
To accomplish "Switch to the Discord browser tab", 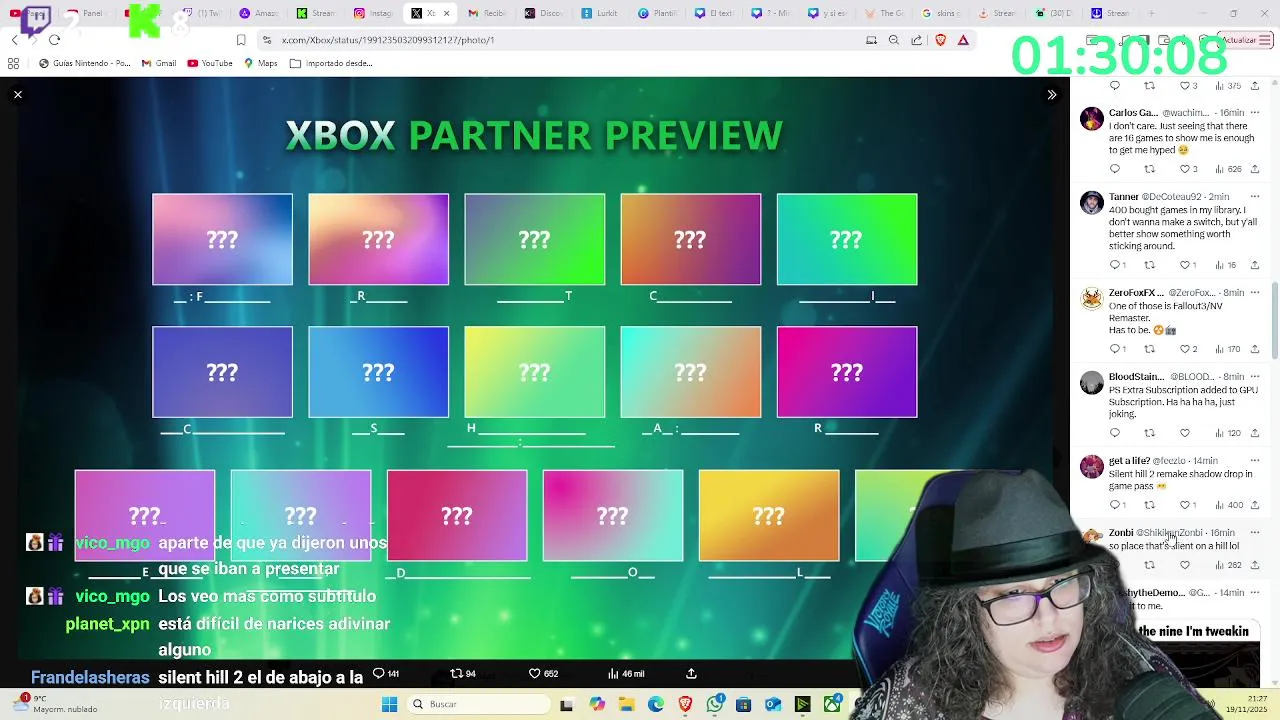I will point(544,13).
